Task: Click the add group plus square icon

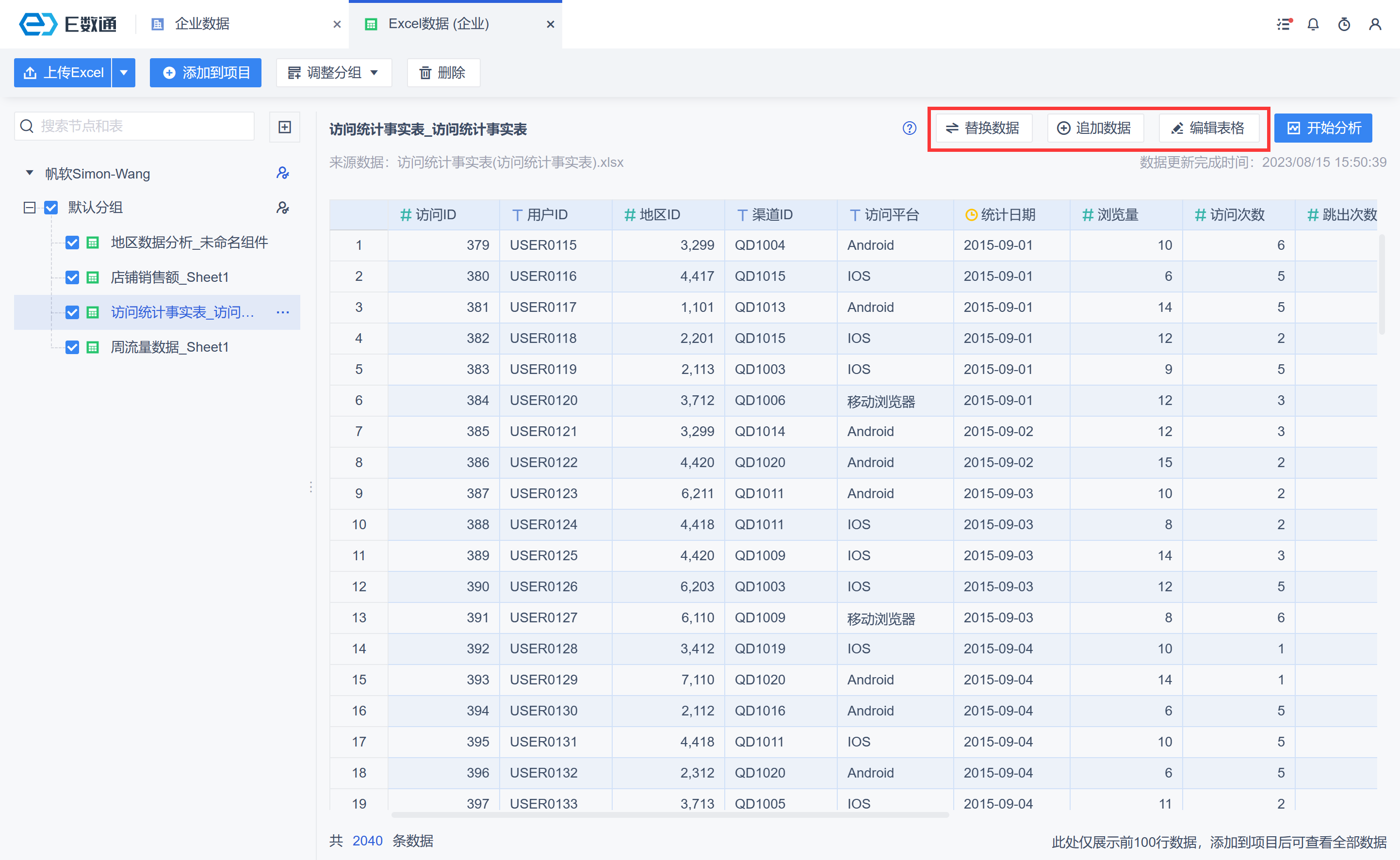Action: [x=284, y=127]
